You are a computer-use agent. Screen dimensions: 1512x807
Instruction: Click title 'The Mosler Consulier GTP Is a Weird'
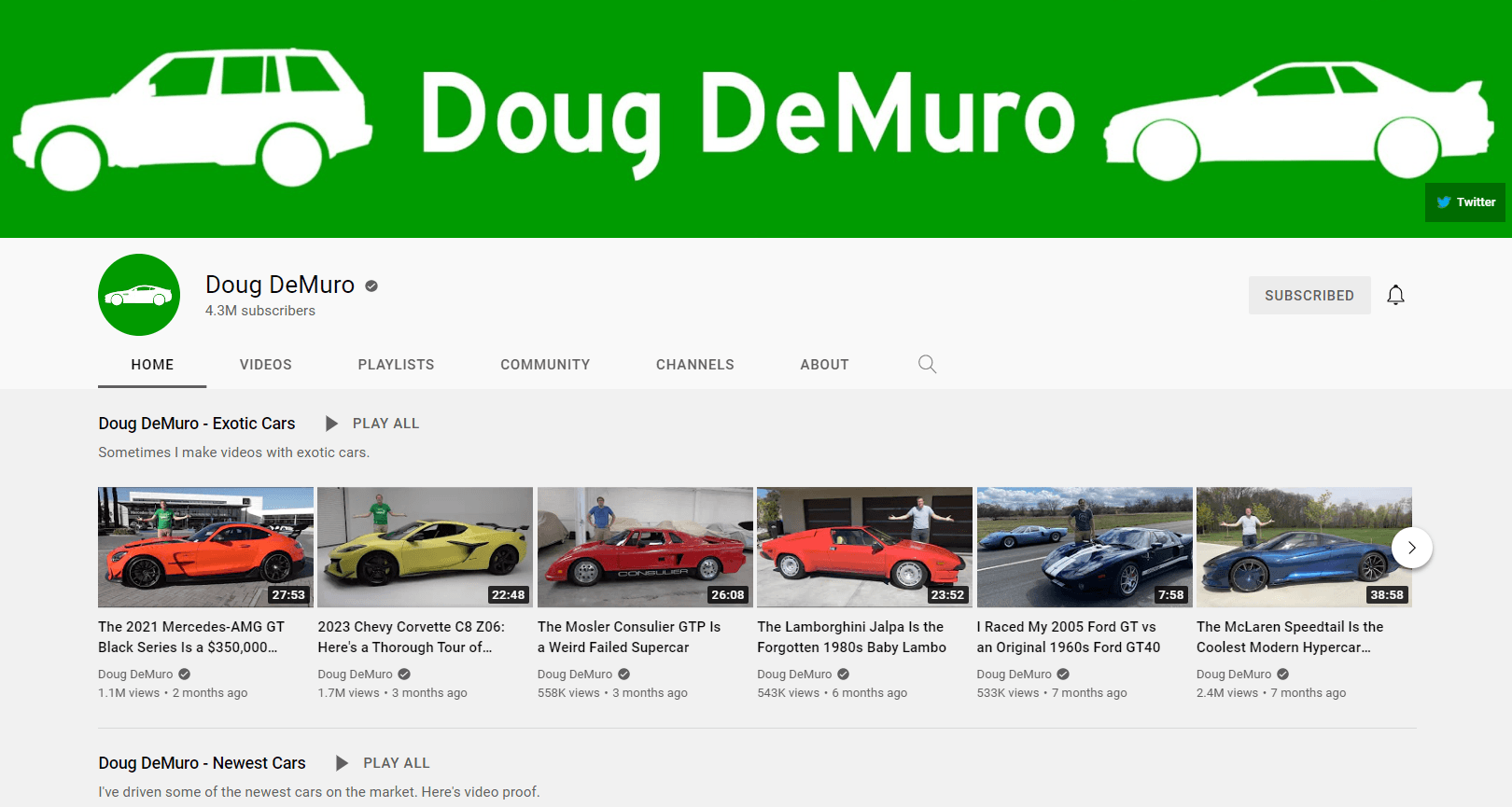coord(629,637)
